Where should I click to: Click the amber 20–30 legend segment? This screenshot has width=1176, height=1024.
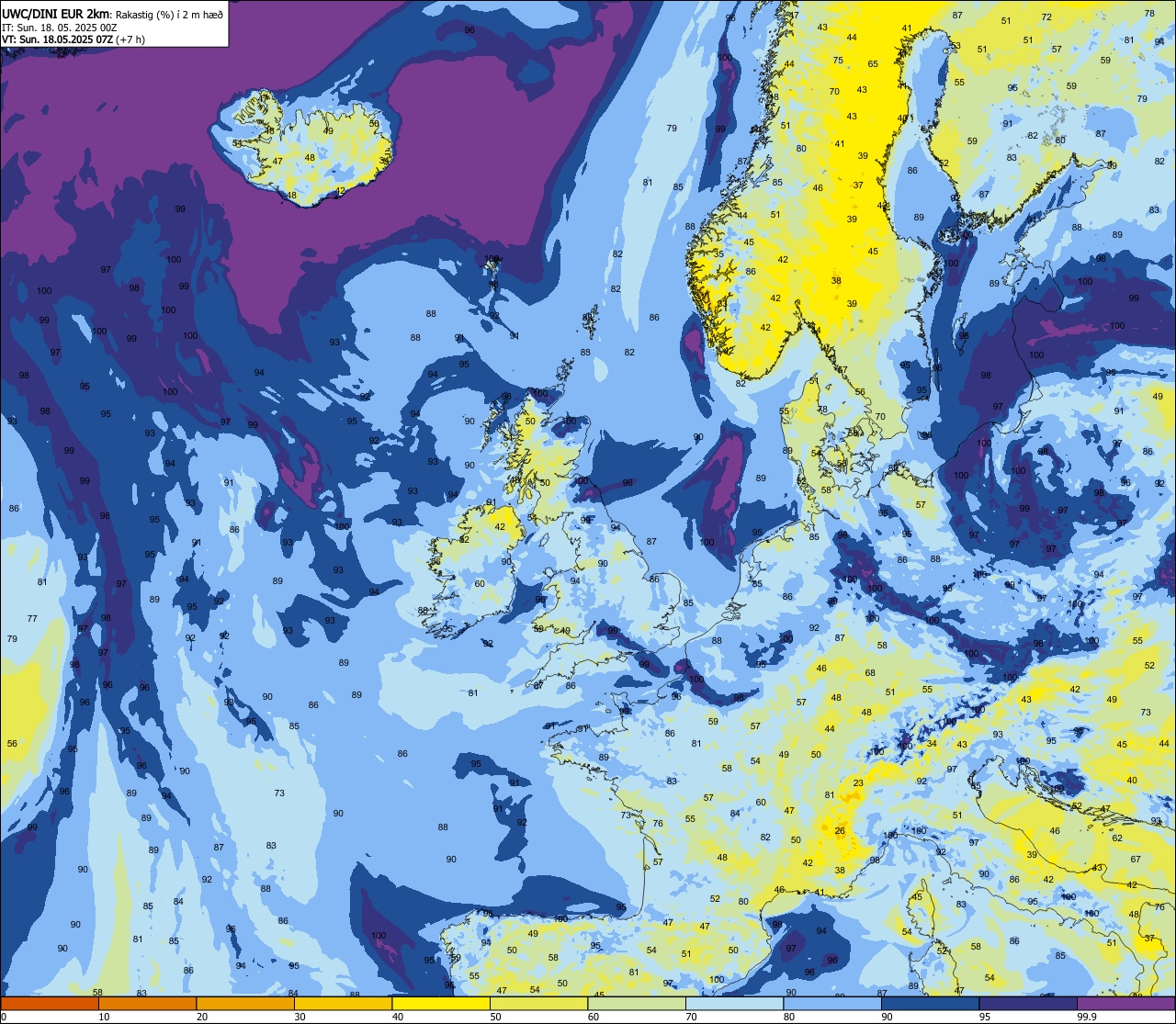pos(245,1003)
